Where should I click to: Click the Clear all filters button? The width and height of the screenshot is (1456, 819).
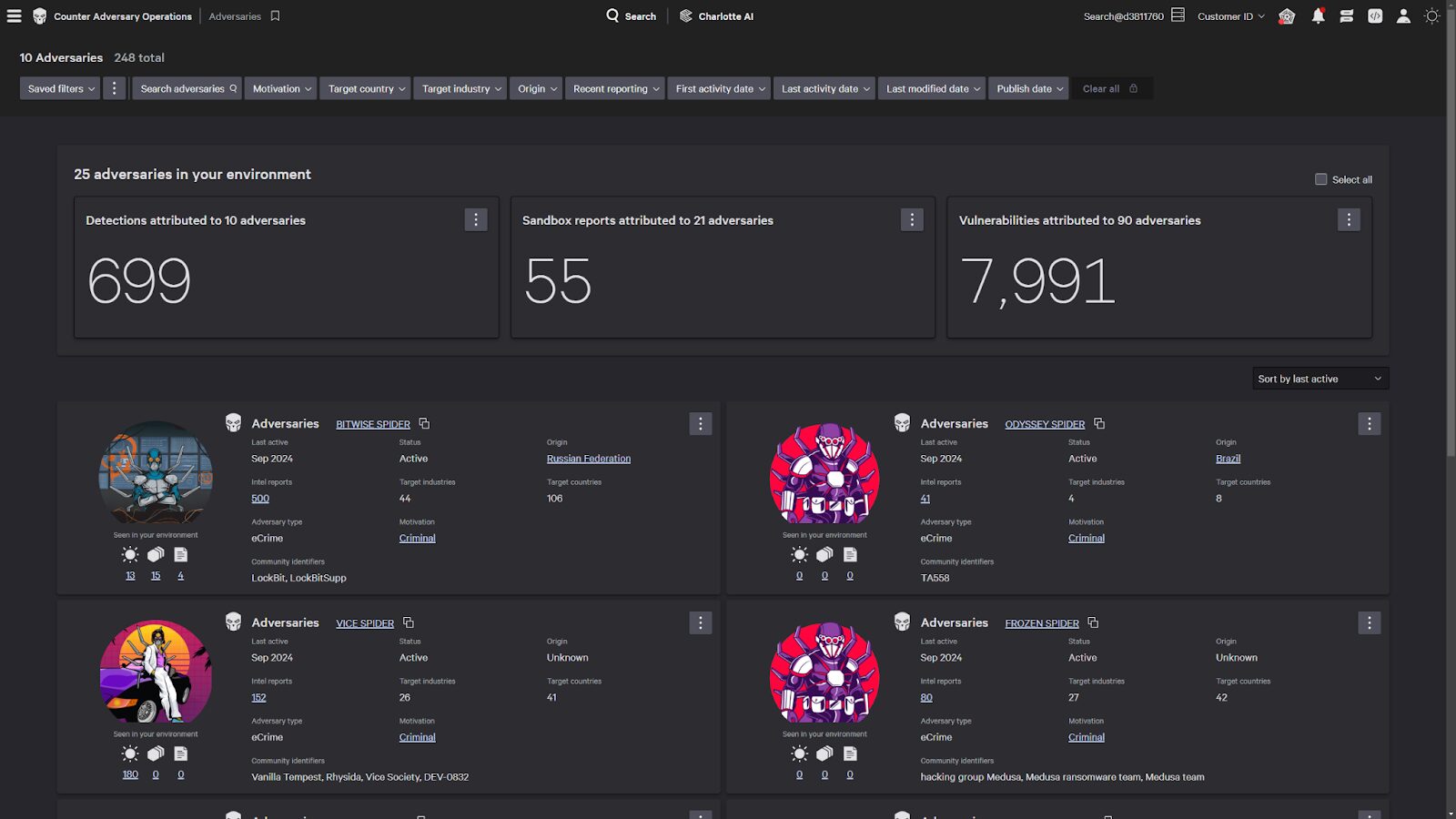(1101, 88)
